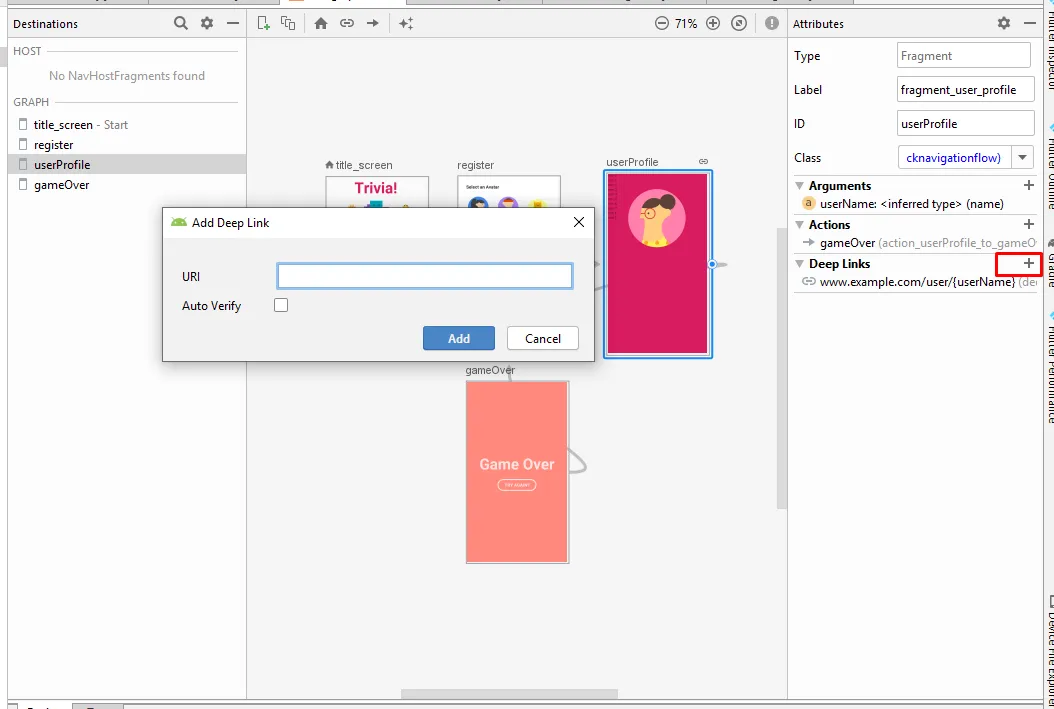Click the New Destination icon in toolbar
This screenshot has height=709, width=1054.
(264, 23)
